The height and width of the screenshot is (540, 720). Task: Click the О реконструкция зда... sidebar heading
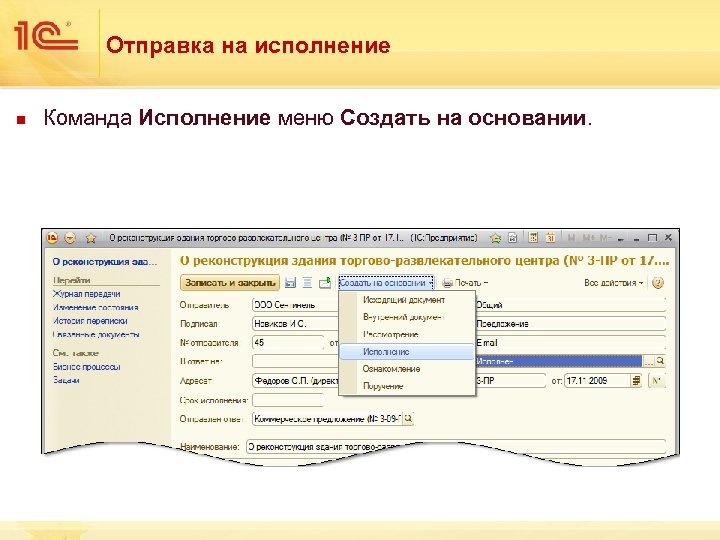pyautogui.click(x=105, y=262)
